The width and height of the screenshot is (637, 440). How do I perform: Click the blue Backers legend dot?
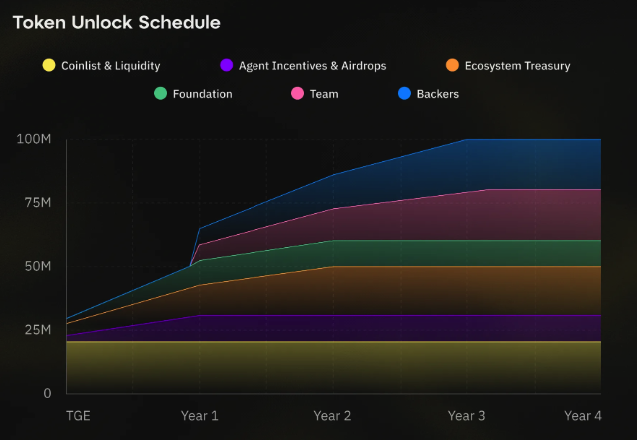click(404, 94)
